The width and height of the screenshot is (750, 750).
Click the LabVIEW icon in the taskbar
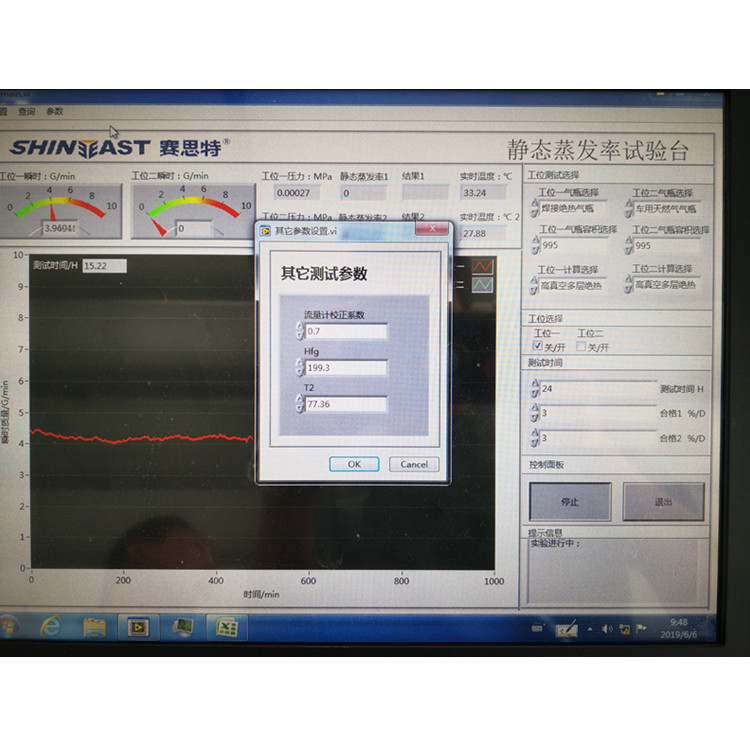coord(135,627)
